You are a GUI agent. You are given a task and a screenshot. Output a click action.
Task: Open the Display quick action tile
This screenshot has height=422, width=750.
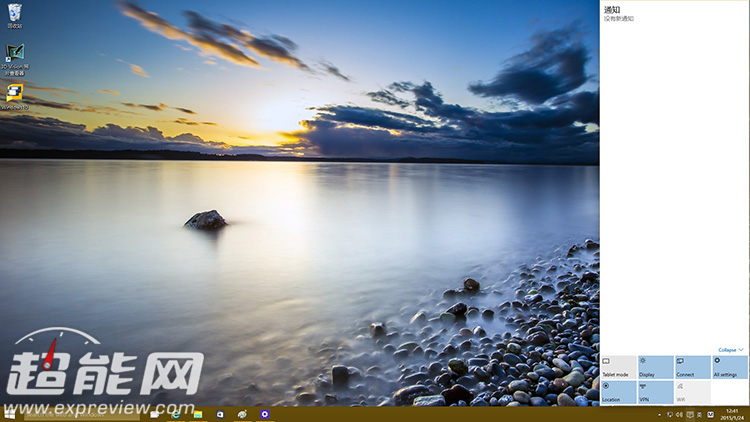point(655,367)
